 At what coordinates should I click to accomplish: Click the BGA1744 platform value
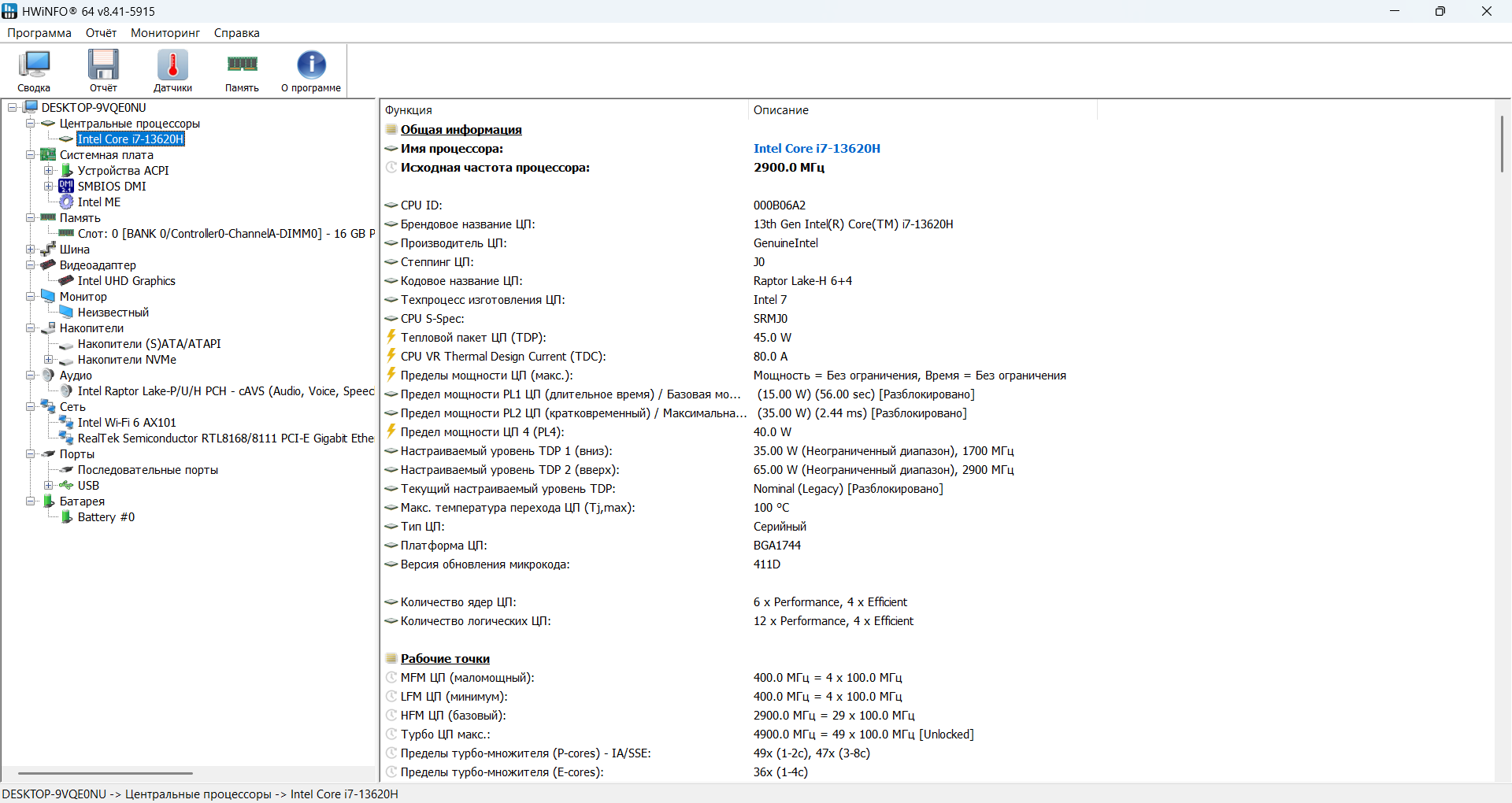coord(777,545)
